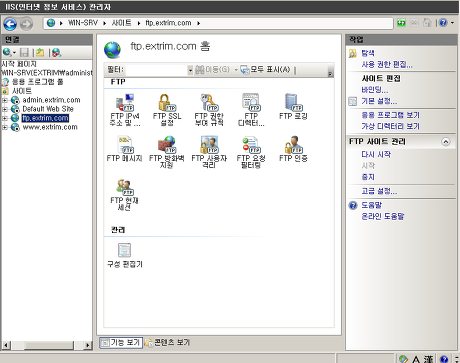Open the filter dropdown arrow
The height and width of the screenshot is (363, 460).
[190, 70]
